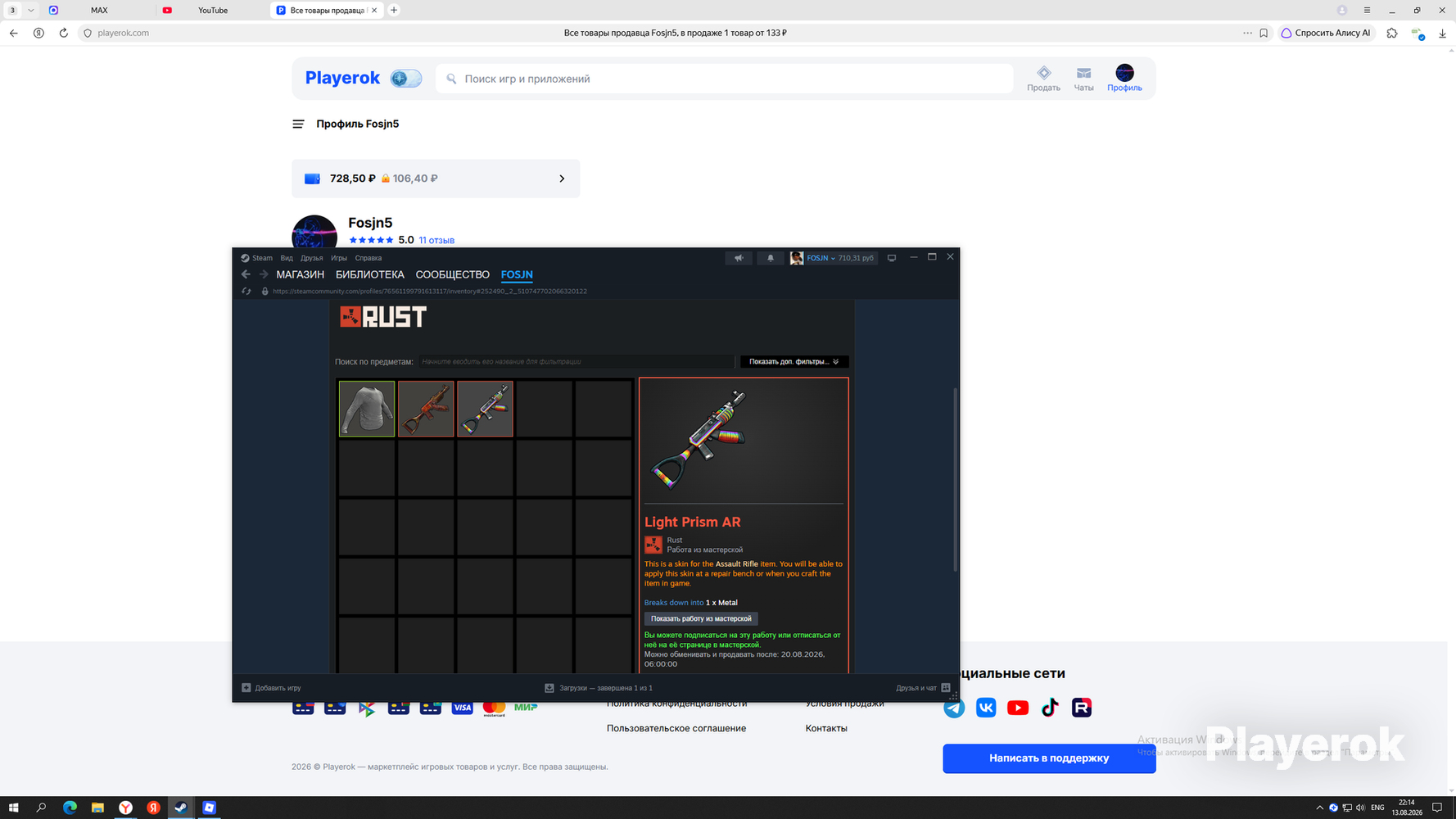Refresh the Steam inventory page
This screenshot has height=819, width=1456.
[x=246, y=292]
